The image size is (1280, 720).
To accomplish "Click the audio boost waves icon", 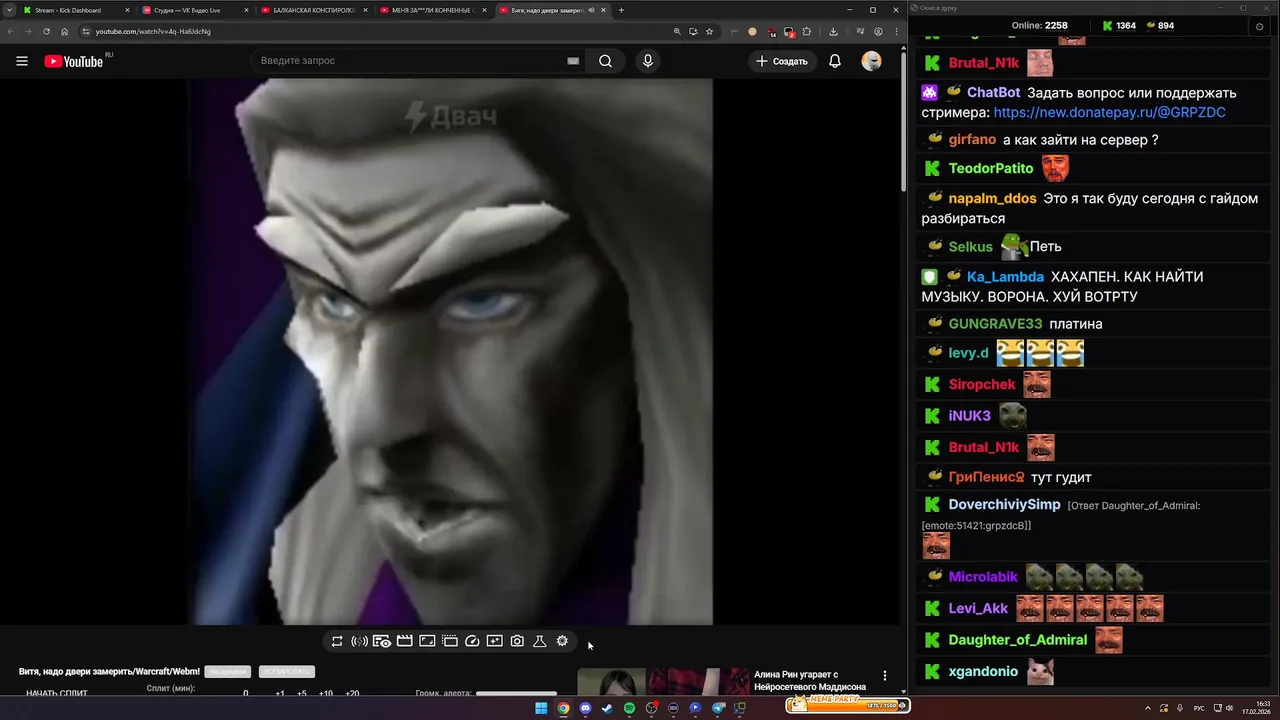I will pyautogui.click(x=359, y=641).
